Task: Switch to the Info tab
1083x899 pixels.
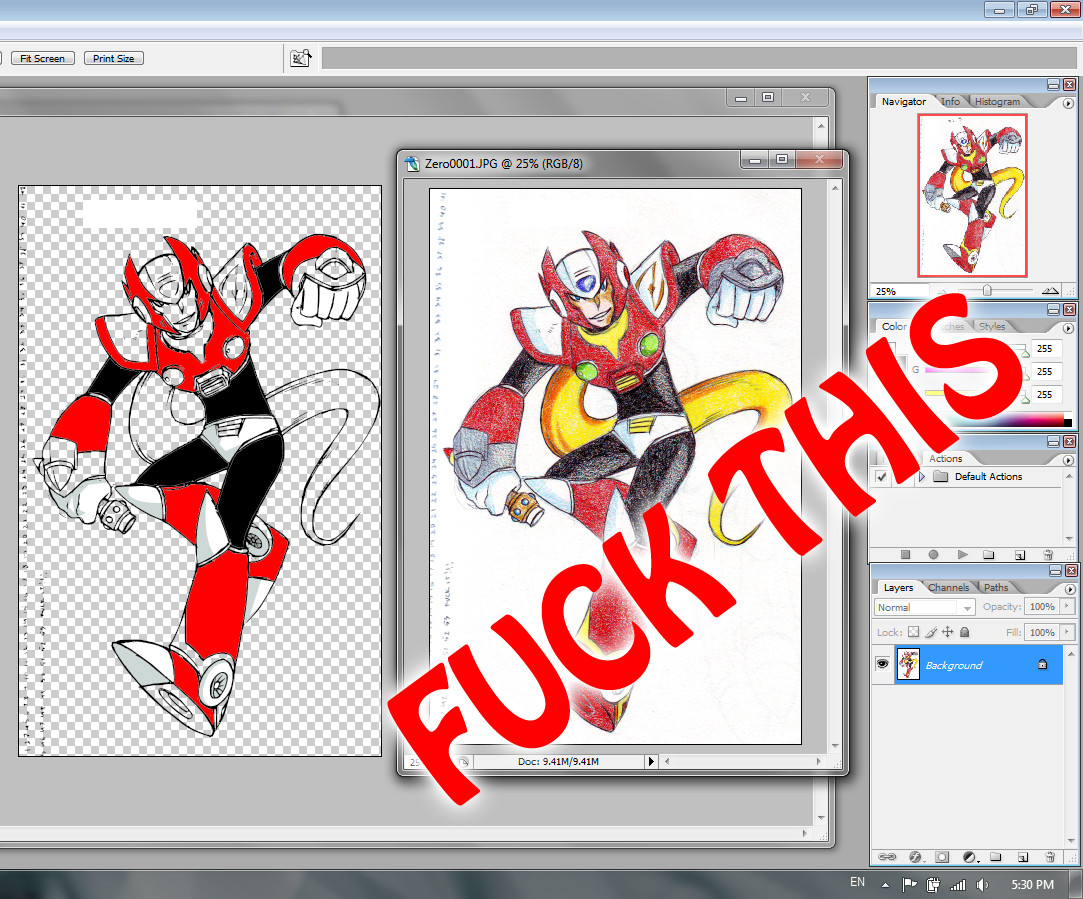Action: 950,102
